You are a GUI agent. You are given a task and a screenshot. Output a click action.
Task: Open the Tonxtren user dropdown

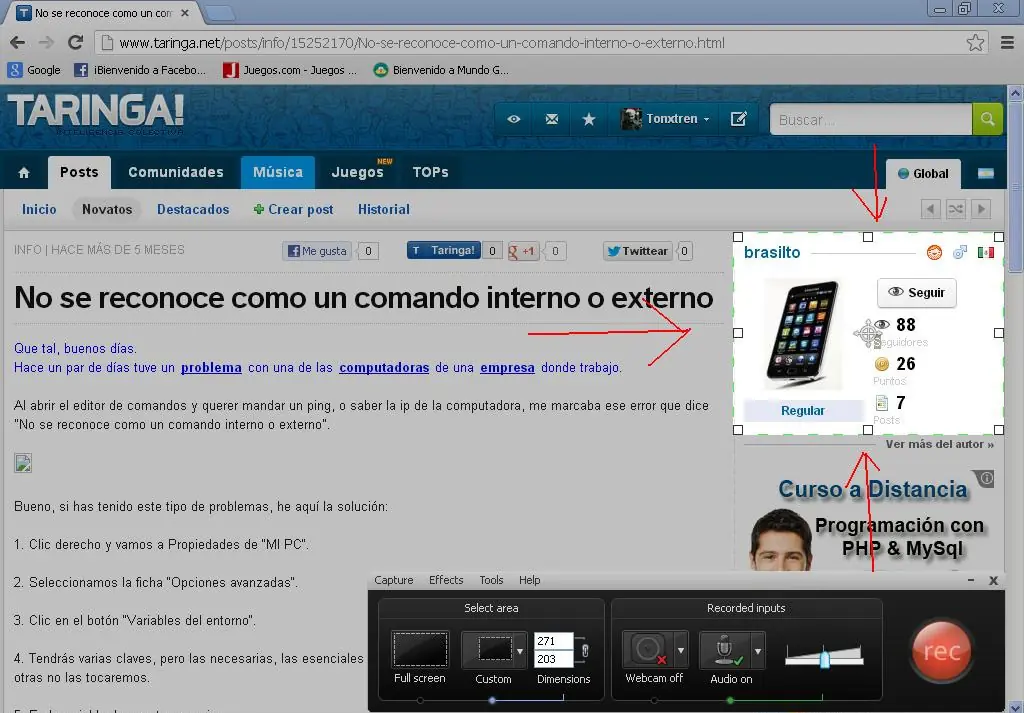[665, 119]
